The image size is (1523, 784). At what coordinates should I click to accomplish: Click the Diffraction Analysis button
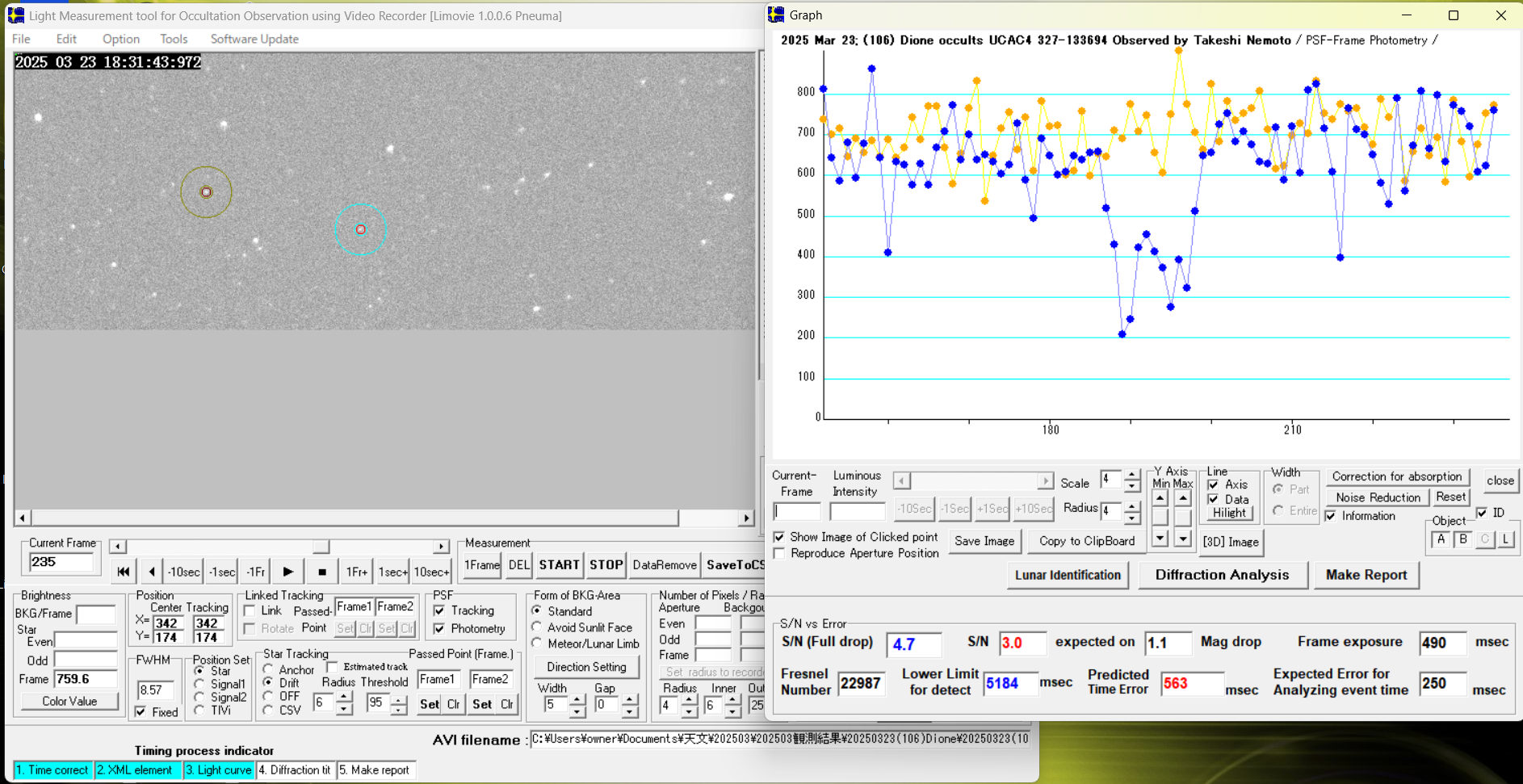click(1221, 575)
